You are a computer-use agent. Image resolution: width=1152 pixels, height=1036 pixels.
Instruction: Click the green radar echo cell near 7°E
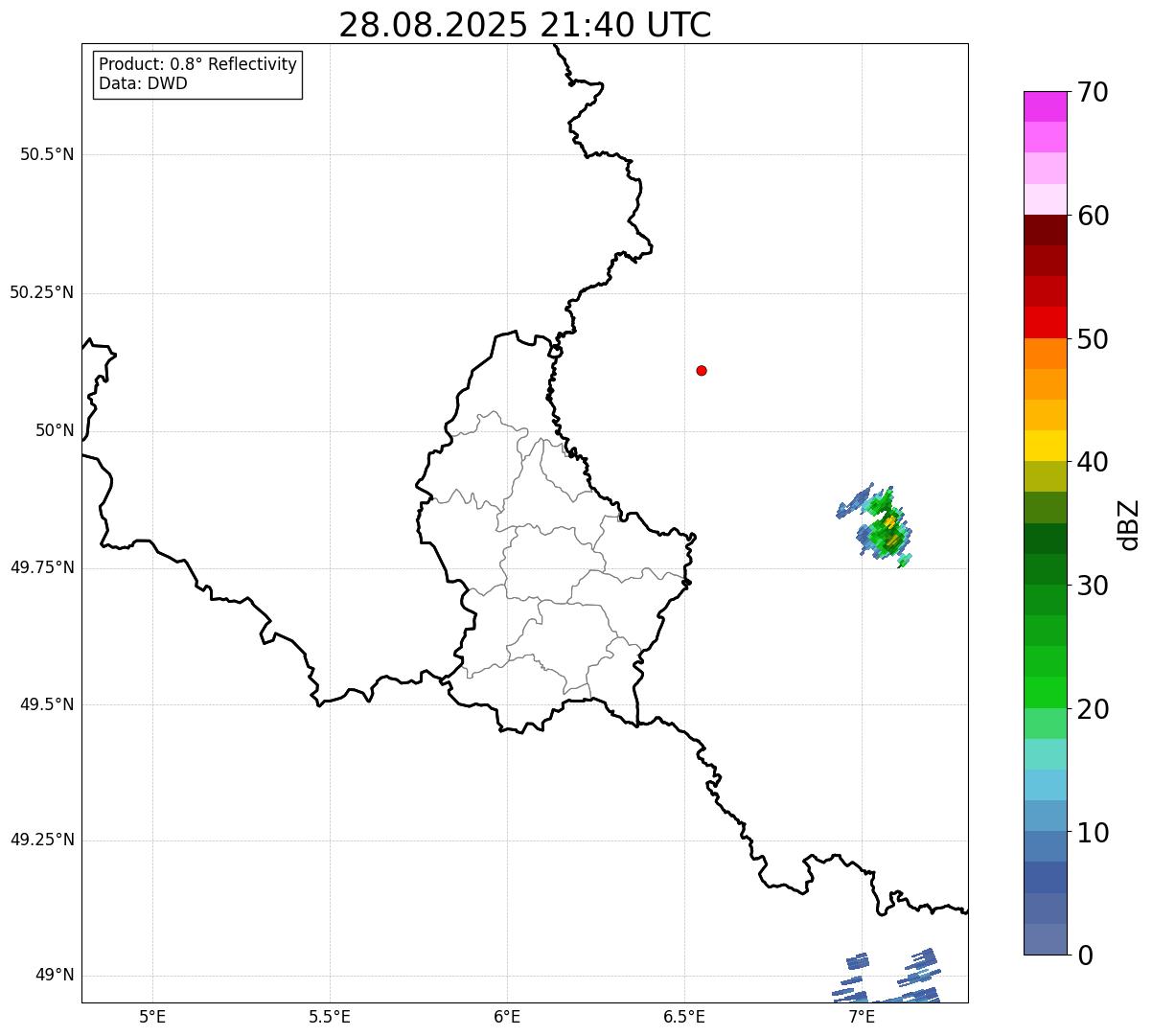876,526
